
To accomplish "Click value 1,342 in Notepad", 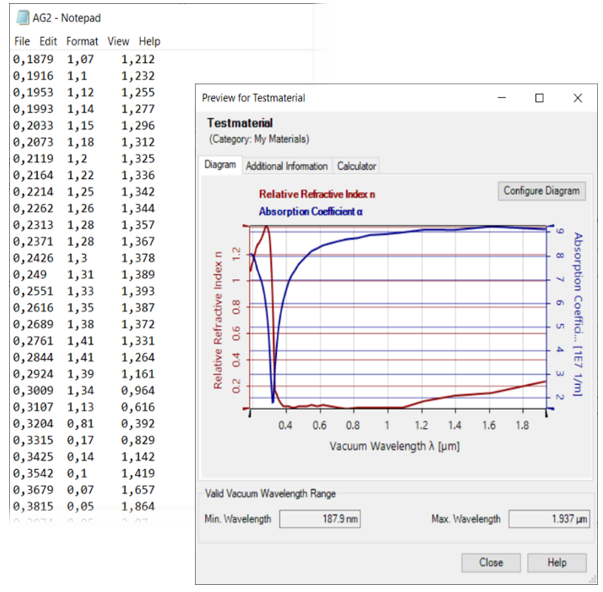I will coord(138,192).
